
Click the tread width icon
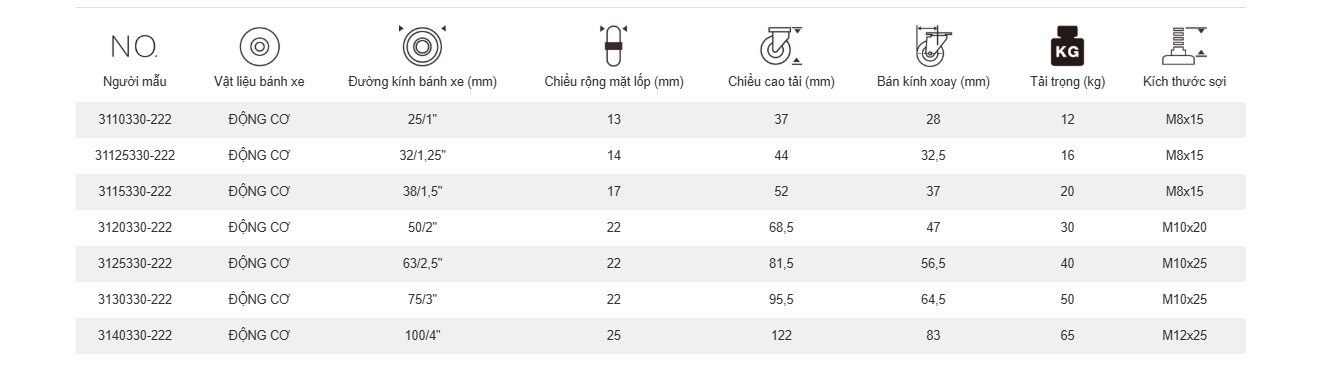pyautogui.click(x=613, y=46)
